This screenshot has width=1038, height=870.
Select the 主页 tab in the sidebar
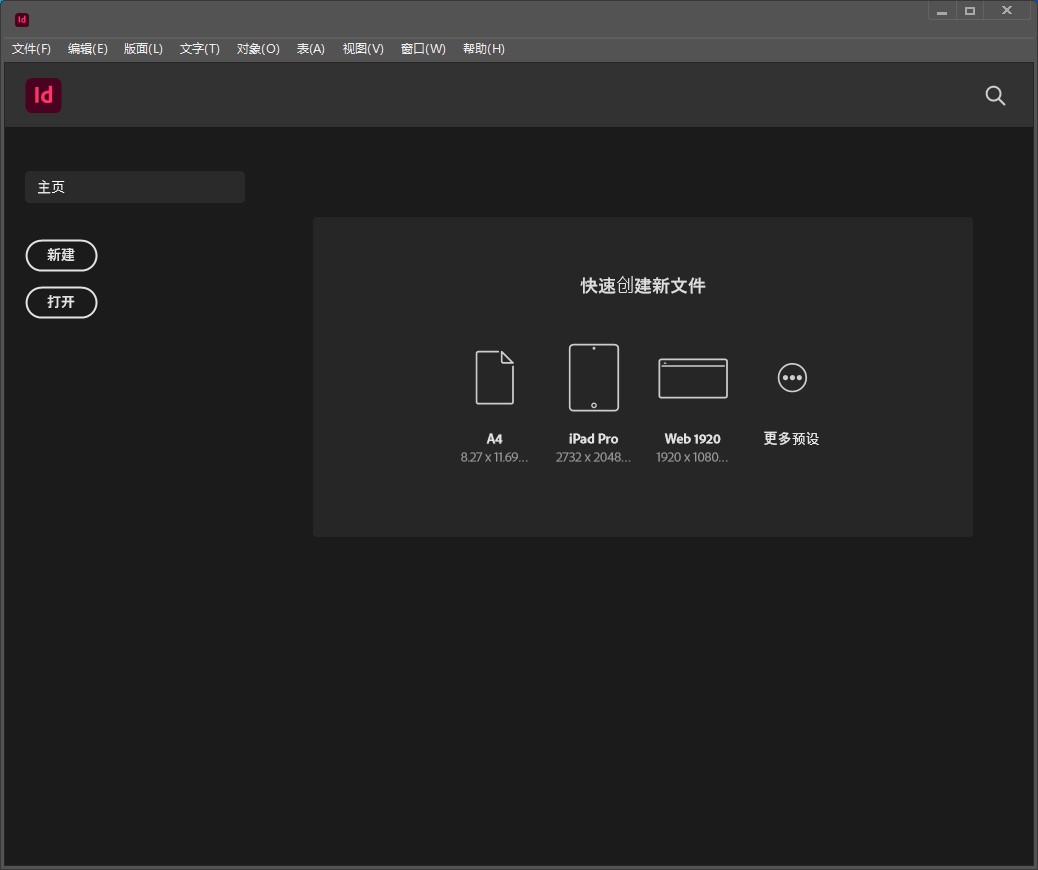point(135,187)
